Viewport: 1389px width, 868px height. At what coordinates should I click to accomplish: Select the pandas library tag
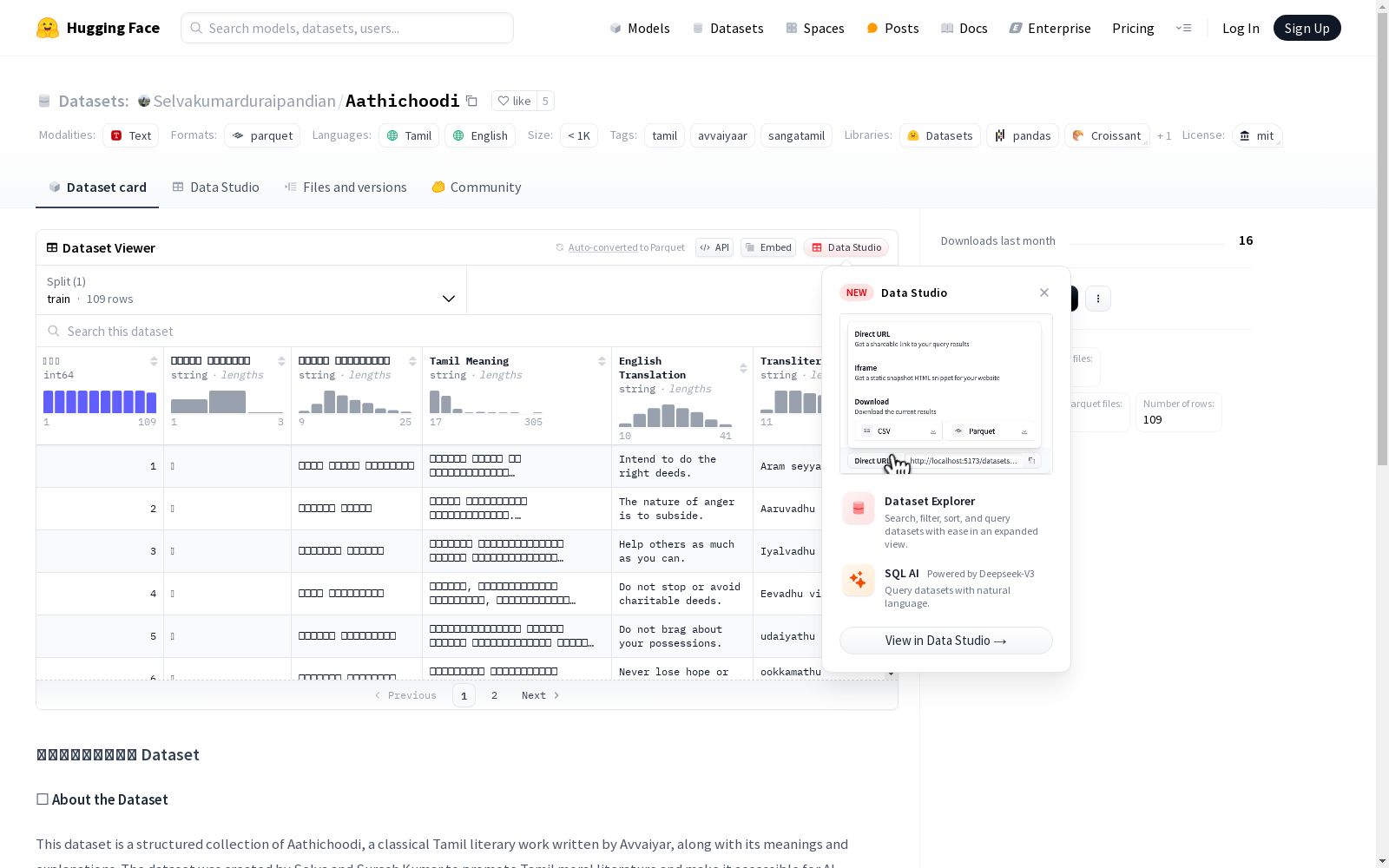(1023, 135)
